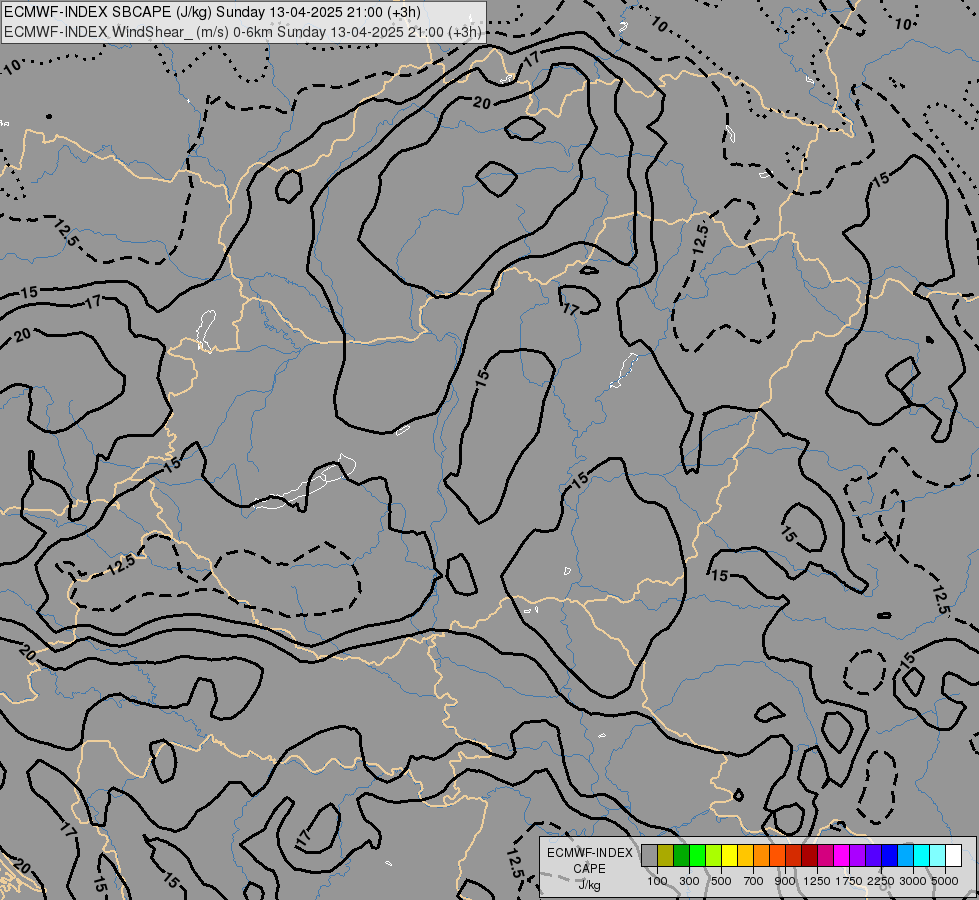The image size is (979, 900).
Task: Choose the bright magenta legend swatch
Action: [842, 855]
